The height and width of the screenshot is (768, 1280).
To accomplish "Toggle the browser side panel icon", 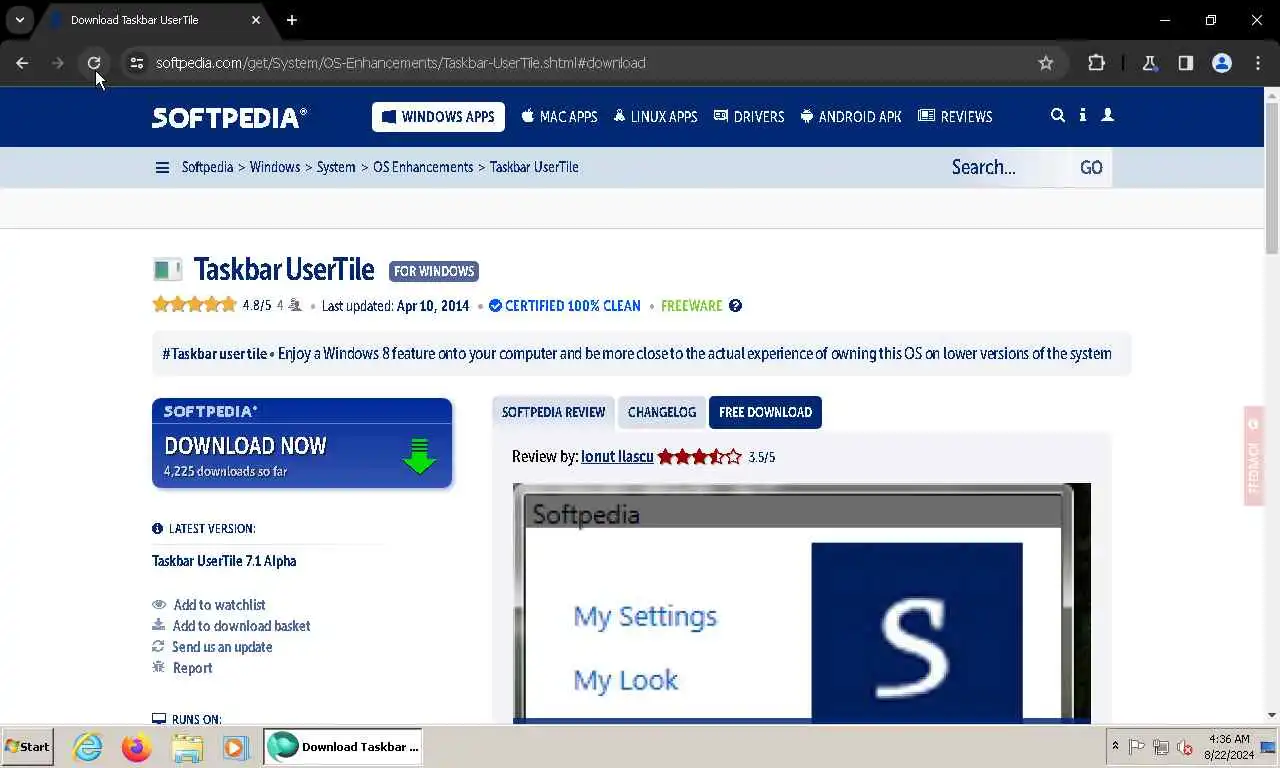I will (x=1185, y=63).
